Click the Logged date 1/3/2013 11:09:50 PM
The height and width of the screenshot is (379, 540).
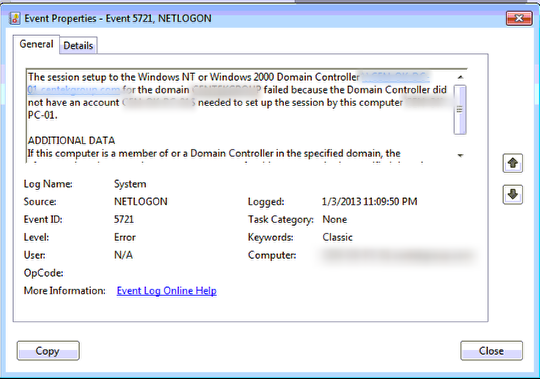[369, 201]
